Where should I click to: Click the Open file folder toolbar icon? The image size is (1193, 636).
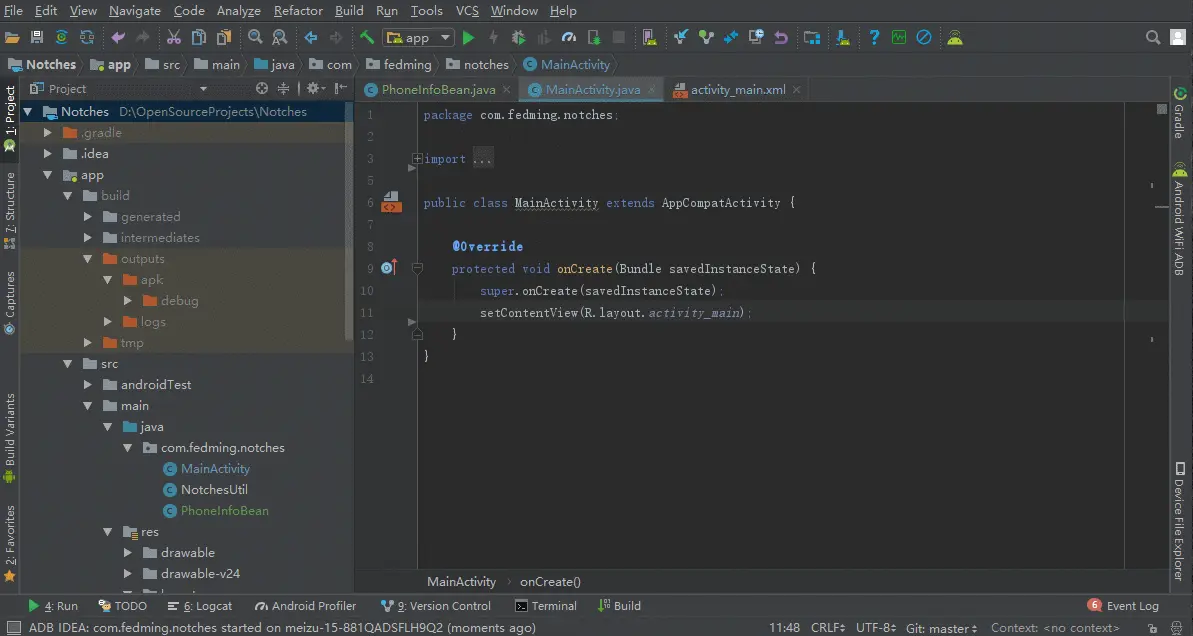point(12,37)
